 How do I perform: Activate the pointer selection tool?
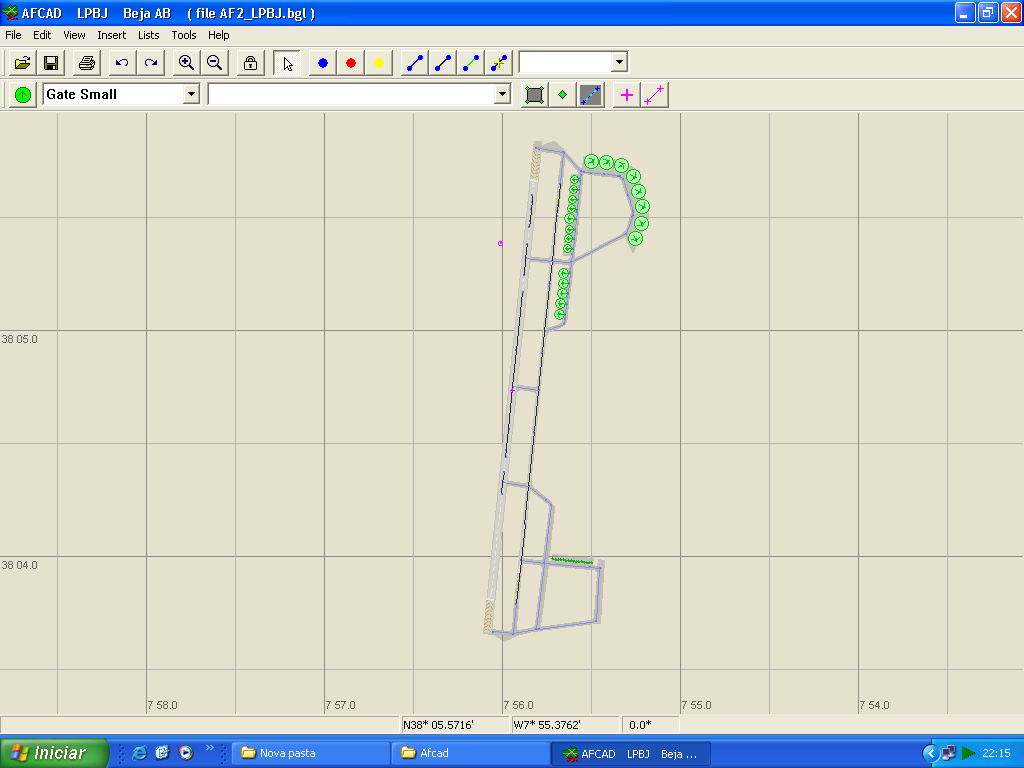pyautogui.click(x=288, y=63)
